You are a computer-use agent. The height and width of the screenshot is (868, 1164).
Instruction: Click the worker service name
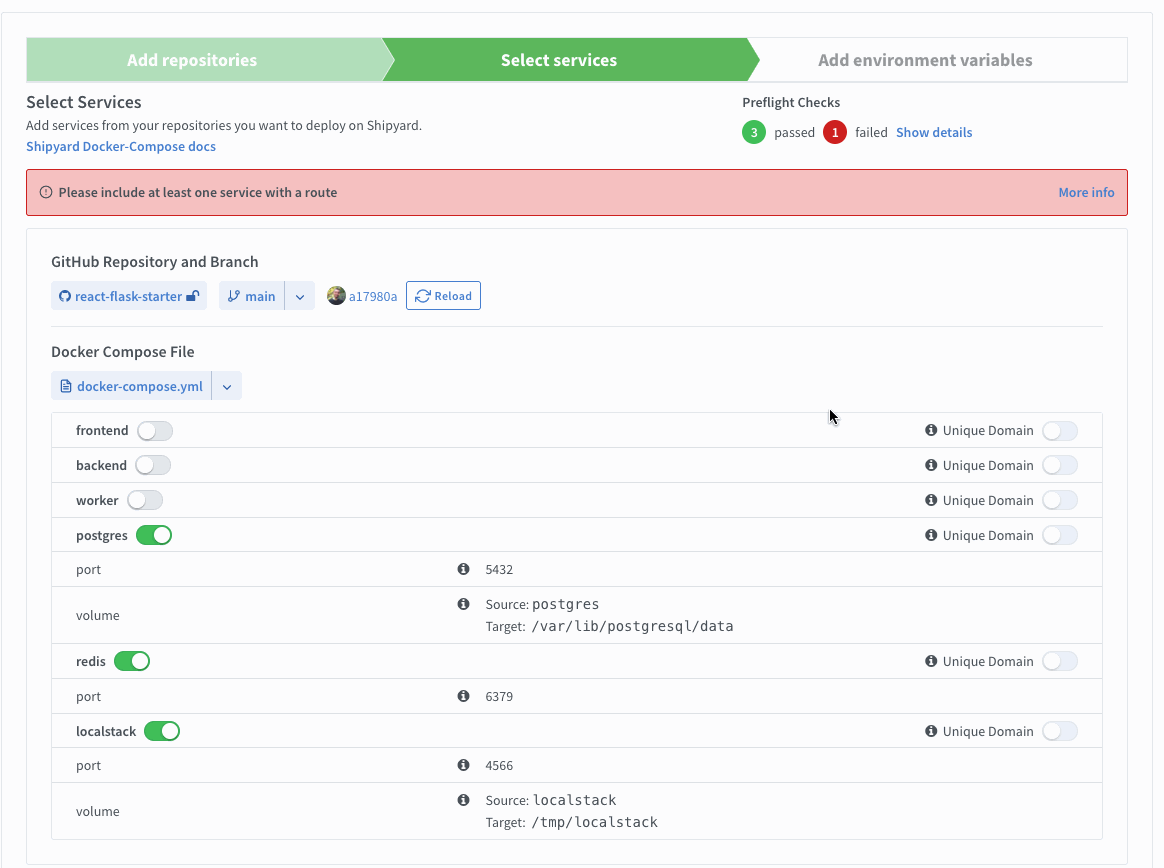click(x=97, y=500)
